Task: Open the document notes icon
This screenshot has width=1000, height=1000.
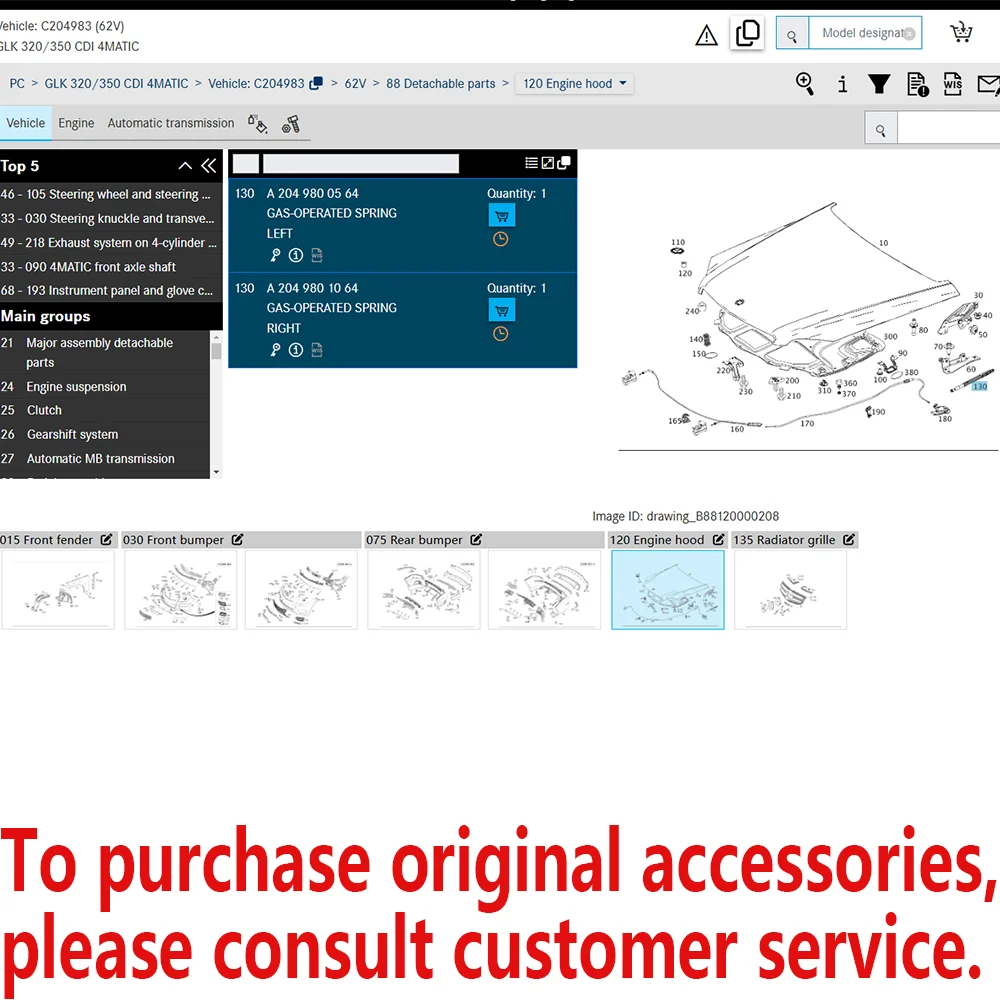Action: point(917,84)
